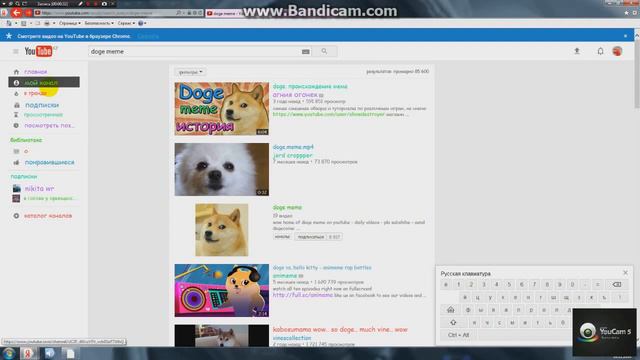Open the on-screen keyboard icon in search box
640x360 pixels.
tap(305, 51)
